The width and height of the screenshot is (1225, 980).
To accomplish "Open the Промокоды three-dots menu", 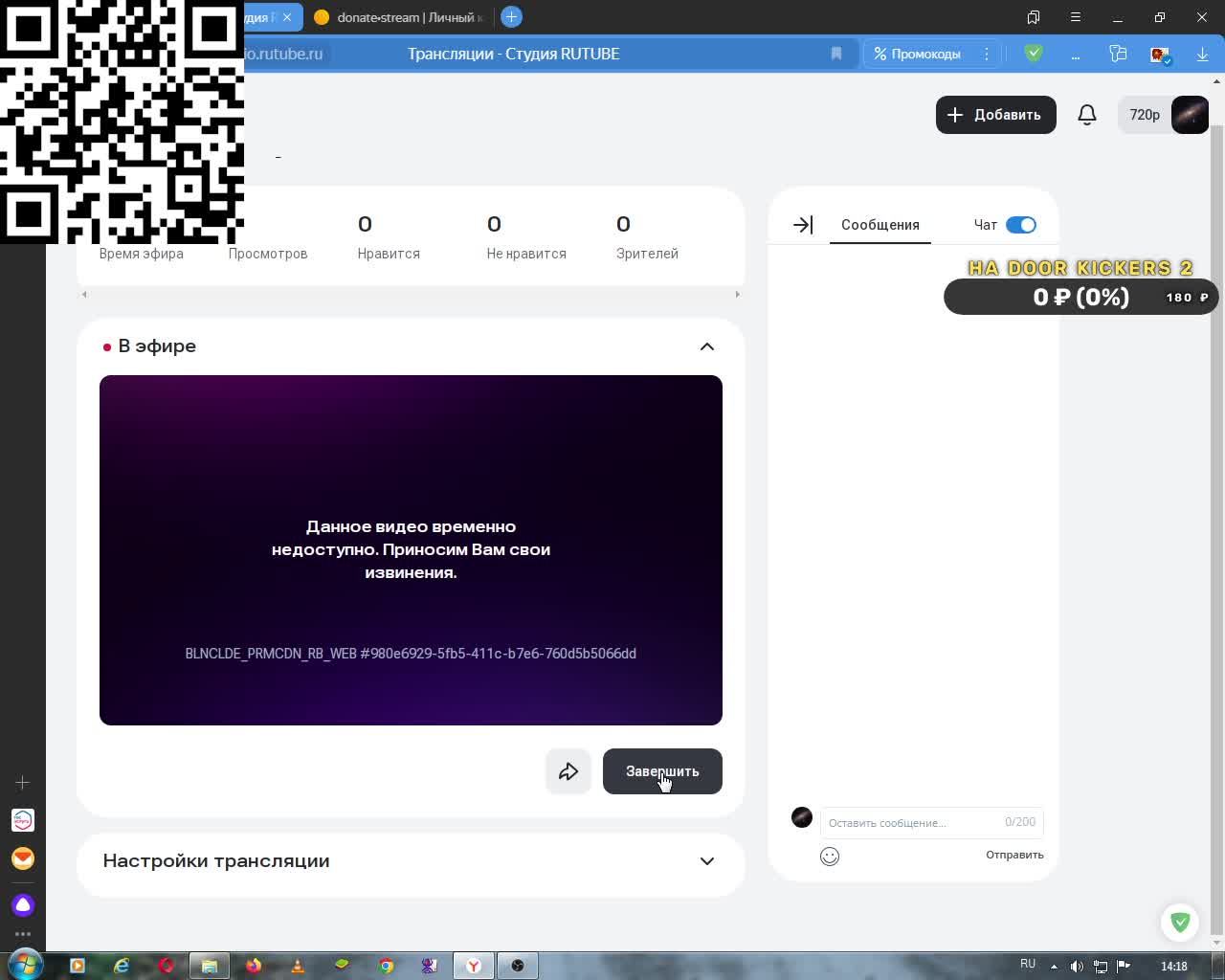I will pos(987,54).
